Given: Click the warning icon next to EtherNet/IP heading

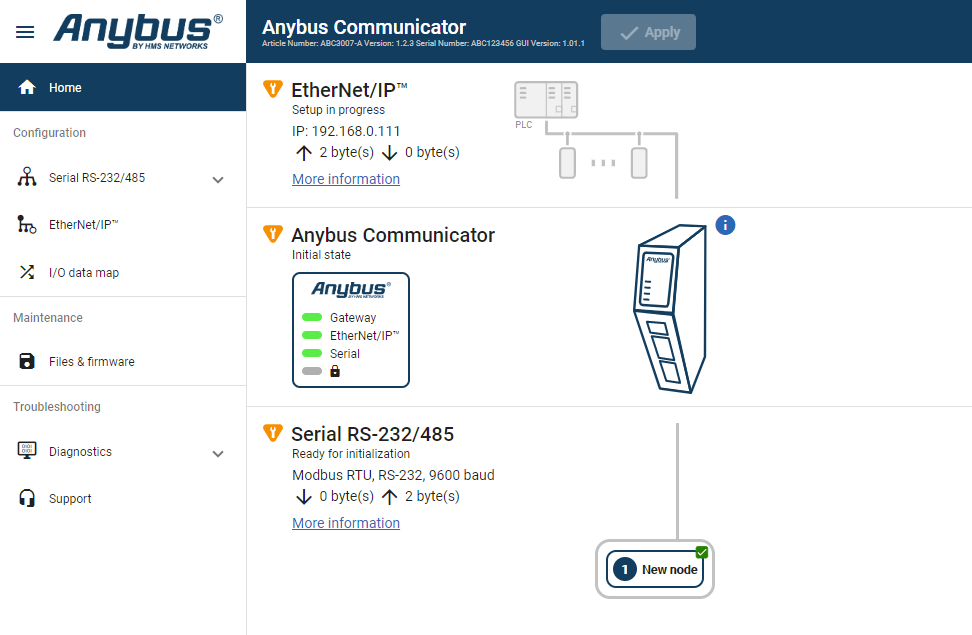Looking at the screenshot, I should click(x=272, y=89).
